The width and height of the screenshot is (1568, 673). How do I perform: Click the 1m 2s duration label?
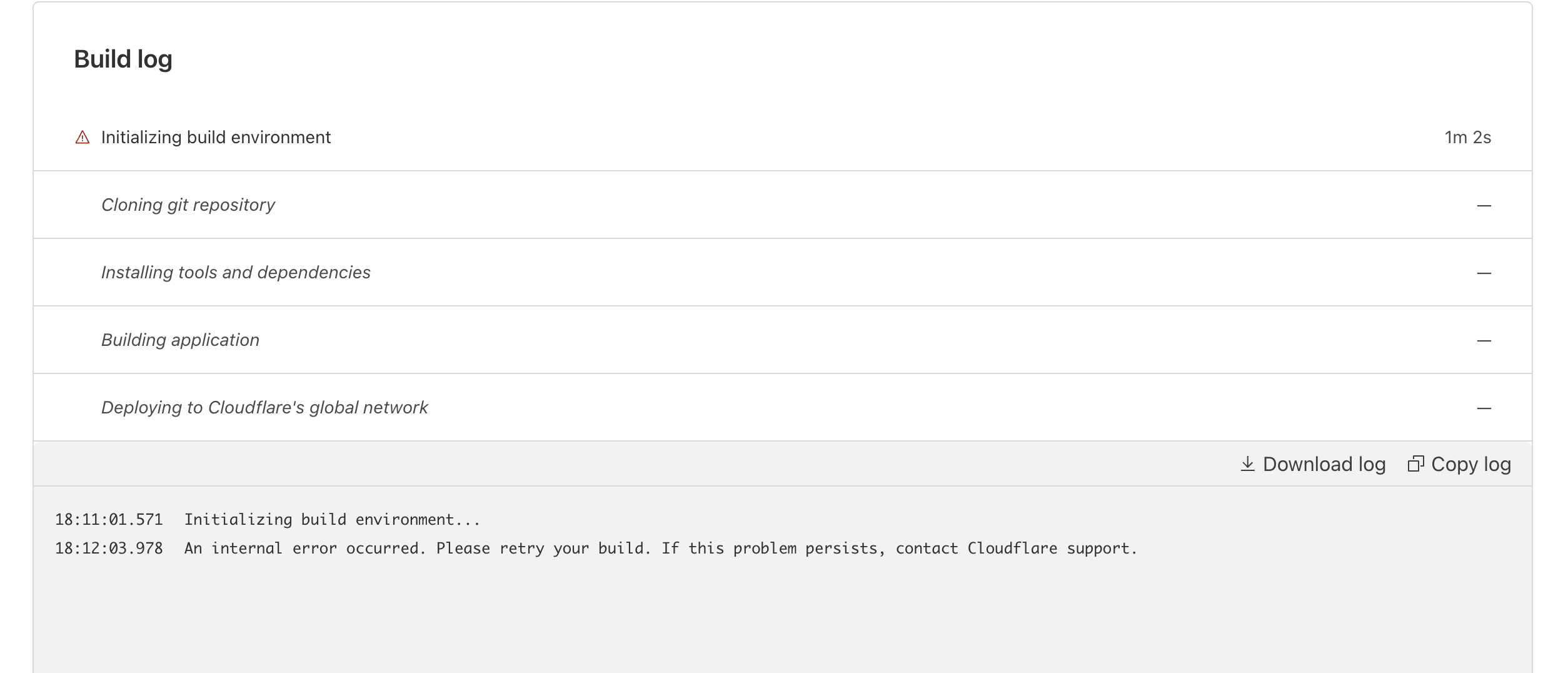[1467, 137]
